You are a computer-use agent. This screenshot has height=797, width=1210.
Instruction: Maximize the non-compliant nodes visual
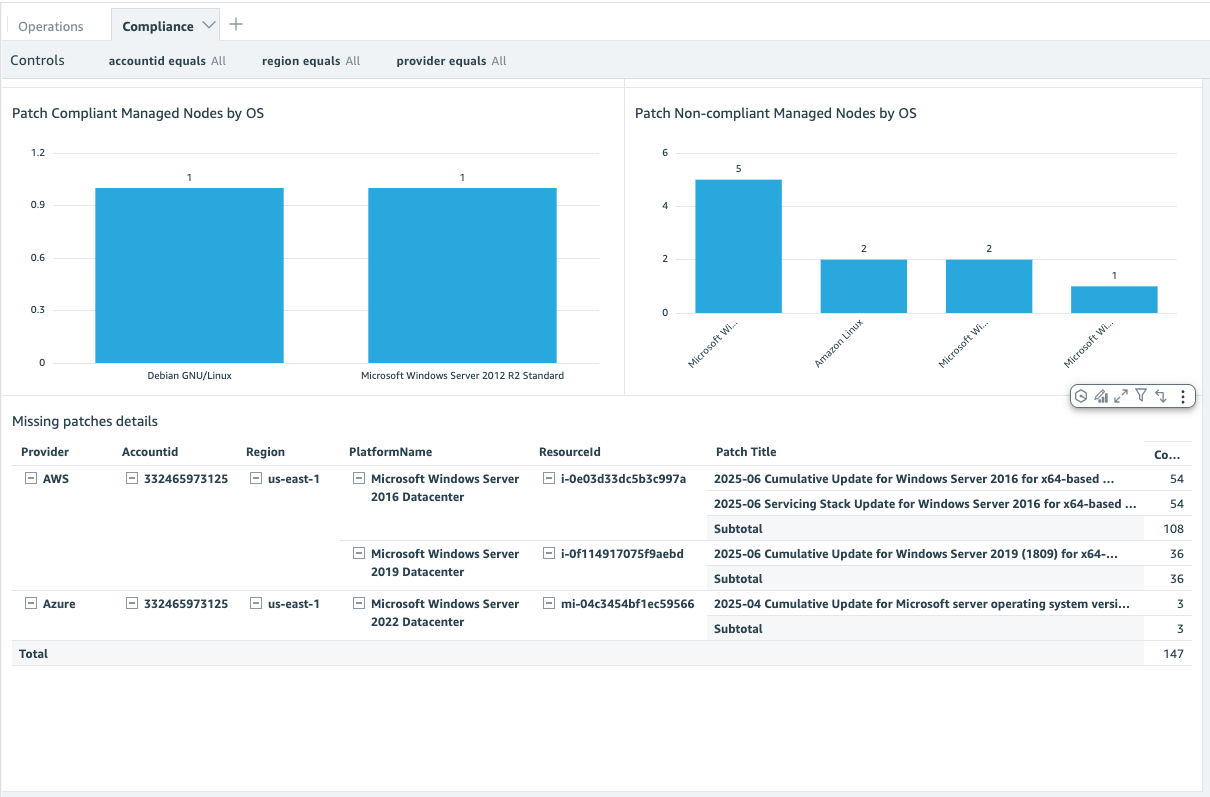(1120, 396)
